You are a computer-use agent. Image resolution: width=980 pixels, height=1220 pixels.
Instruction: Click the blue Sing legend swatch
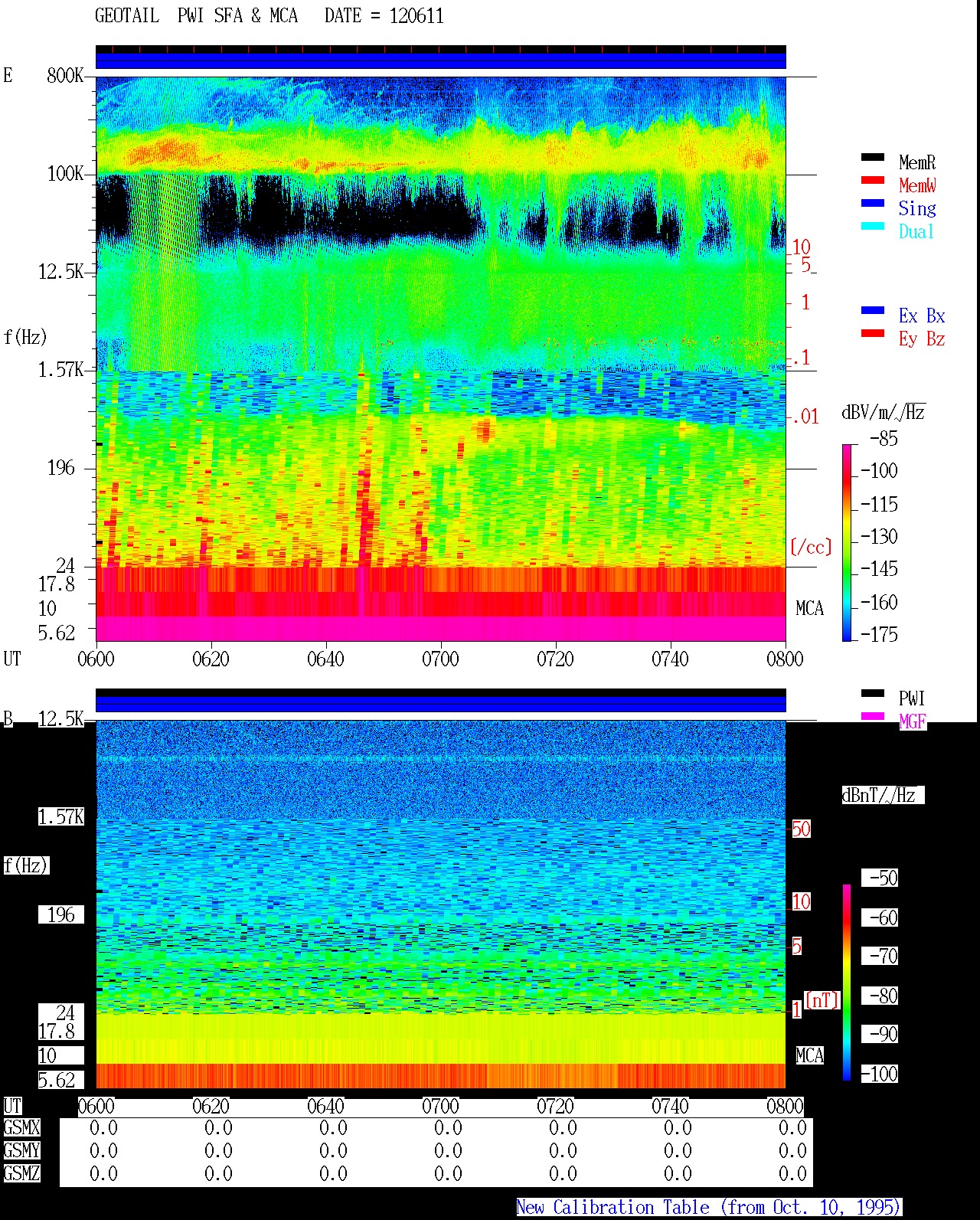point(873,204)
